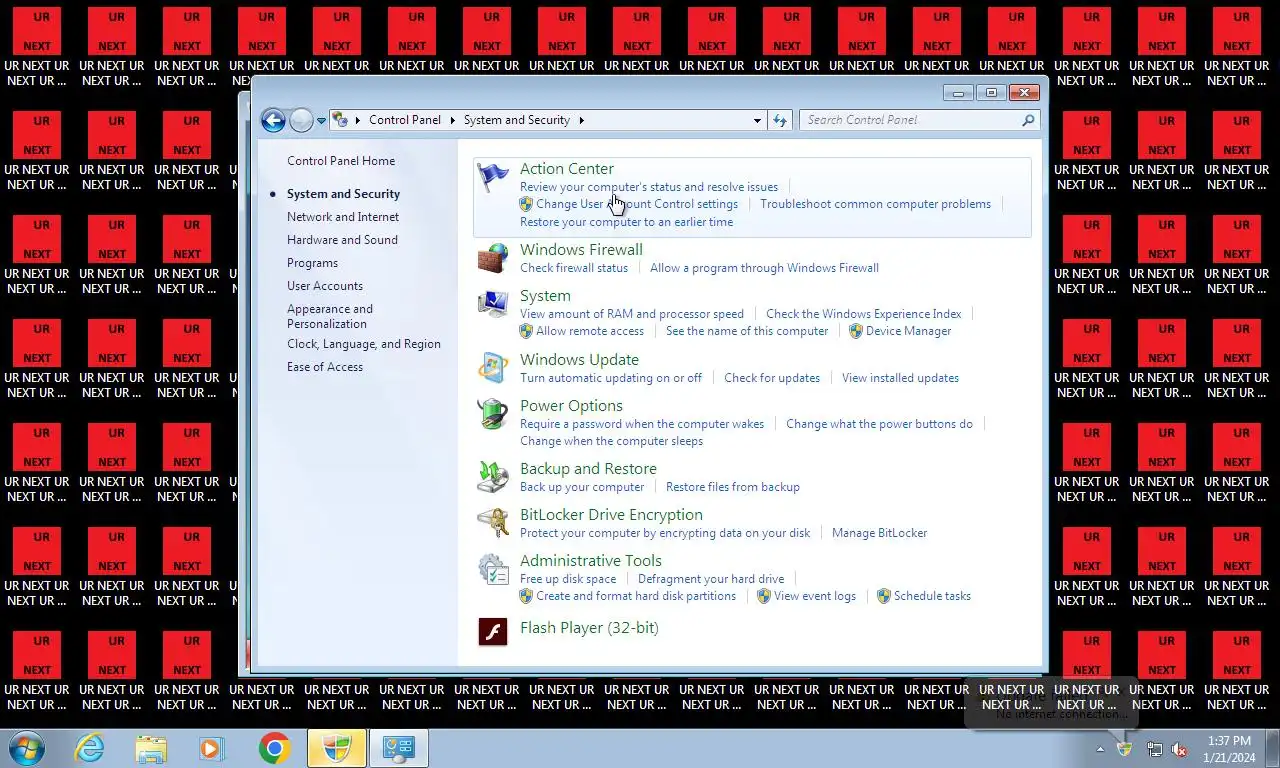Expand the arrow after Control Panel breadcrumb
This screenshot has height=768, width=1280.
point(452,120)
